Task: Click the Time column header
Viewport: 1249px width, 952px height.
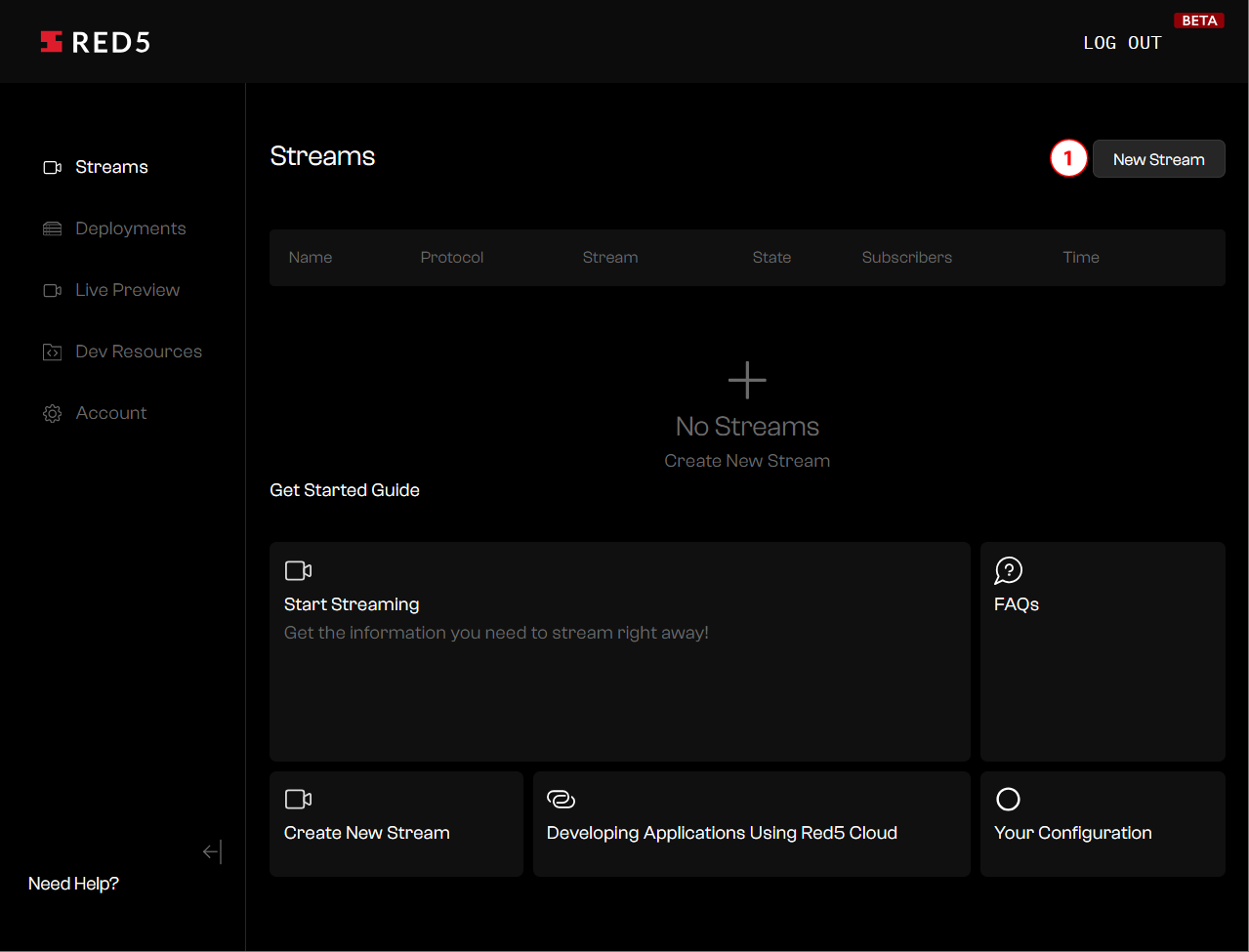Action: [x=1081, y=258]
